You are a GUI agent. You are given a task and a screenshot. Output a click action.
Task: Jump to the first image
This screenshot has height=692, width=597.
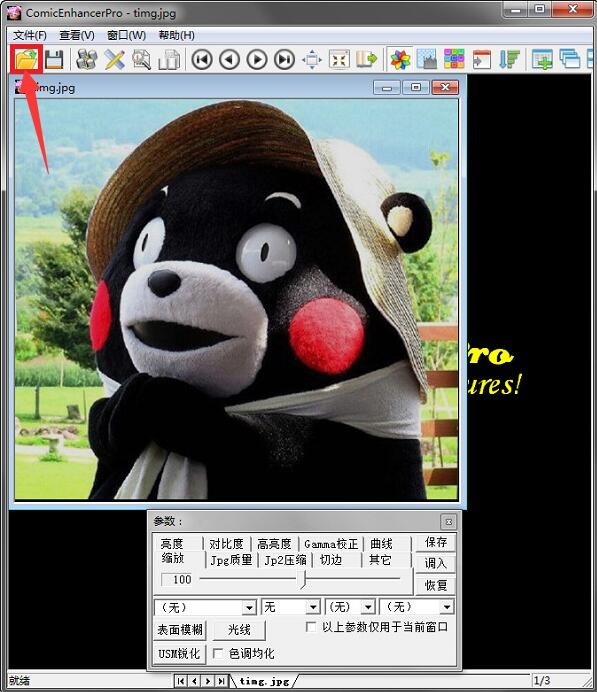coord(202,59)
